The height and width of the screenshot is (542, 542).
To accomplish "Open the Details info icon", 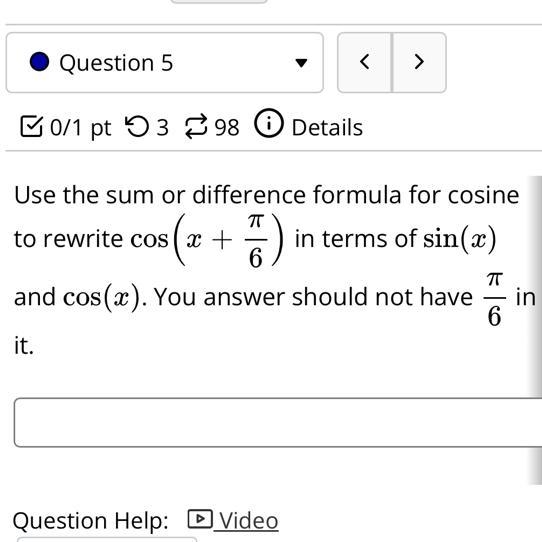I will 269,123.
